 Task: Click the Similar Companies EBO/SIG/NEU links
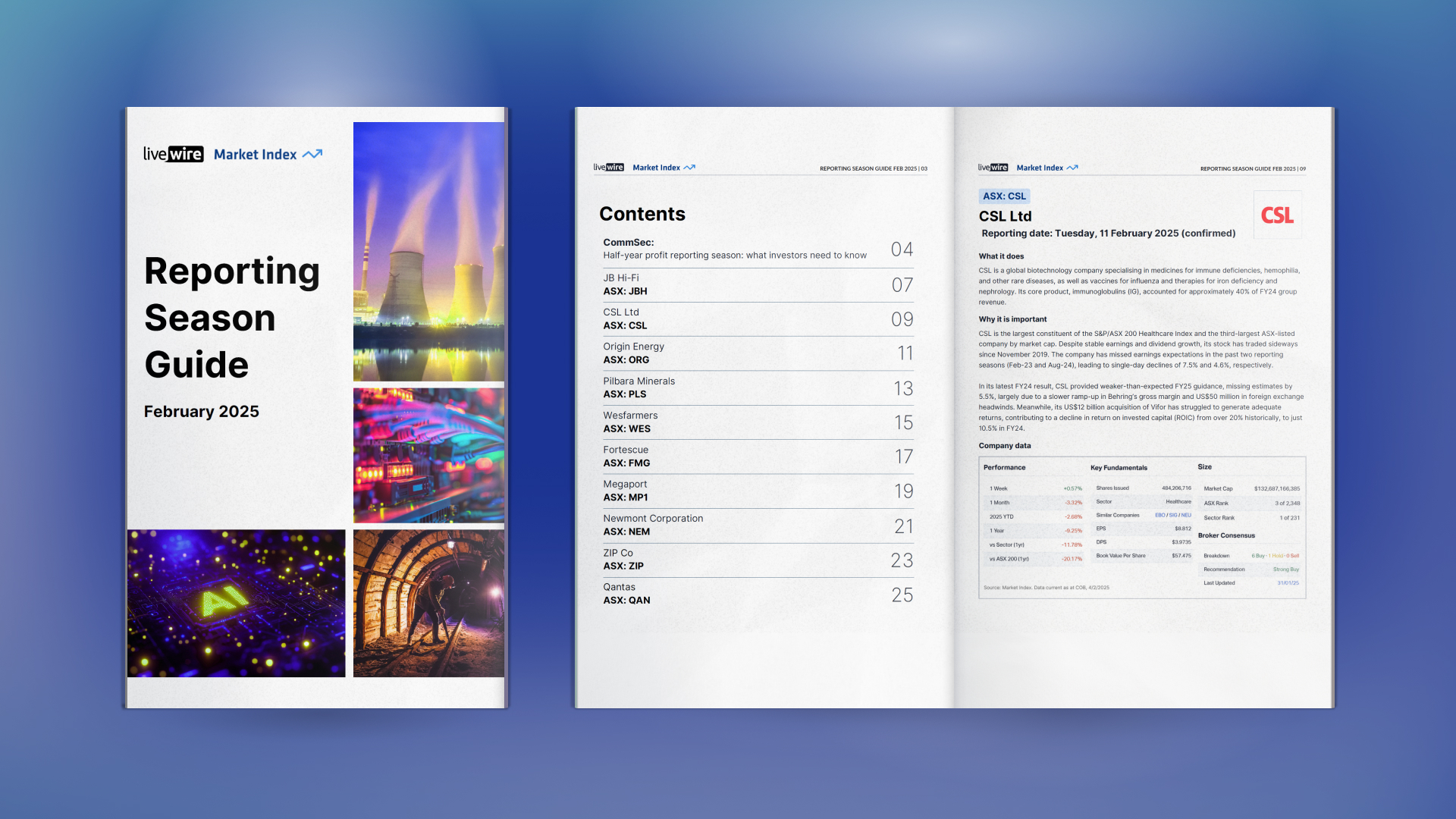[x=1172, y=515]
